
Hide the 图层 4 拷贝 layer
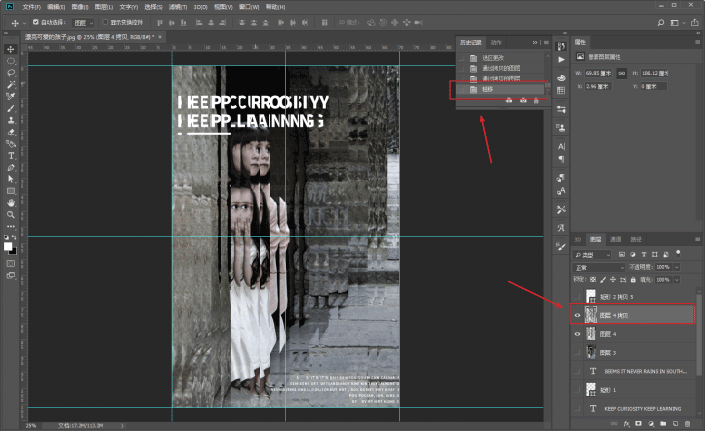[577, 315]
